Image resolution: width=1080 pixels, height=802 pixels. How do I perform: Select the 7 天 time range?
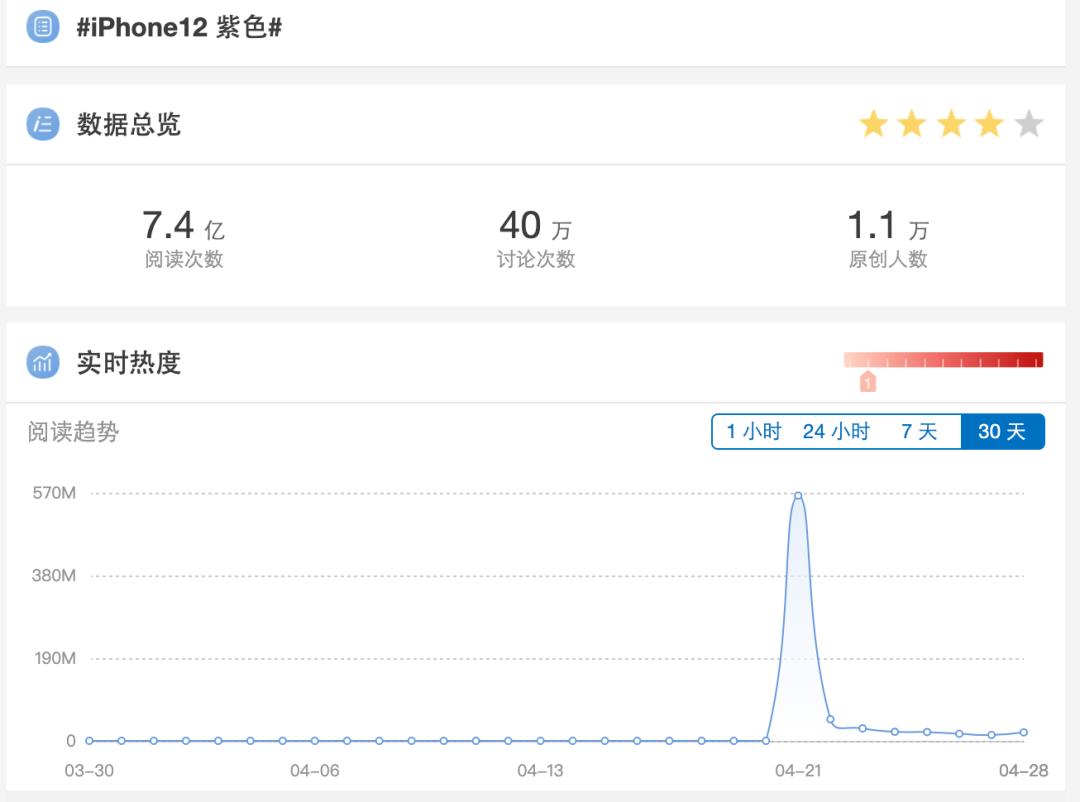tap(919, 432)
